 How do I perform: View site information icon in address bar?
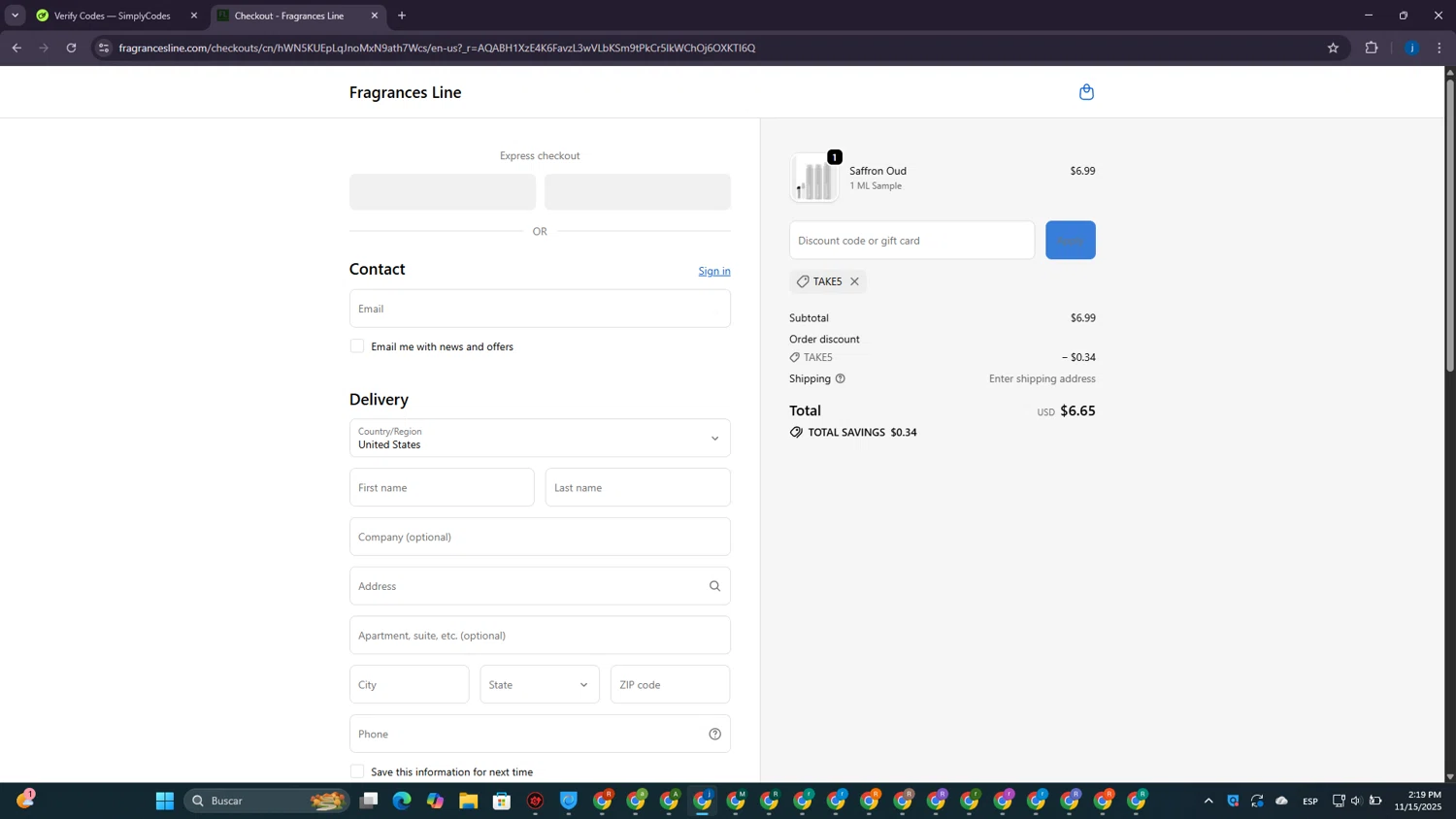point(104,48)
